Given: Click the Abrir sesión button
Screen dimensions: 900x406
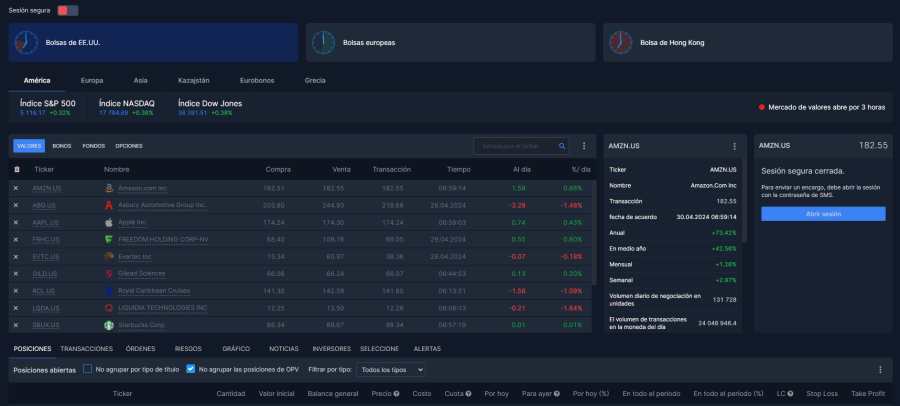Looking at the screenshot, I should (x=823, y=214).
